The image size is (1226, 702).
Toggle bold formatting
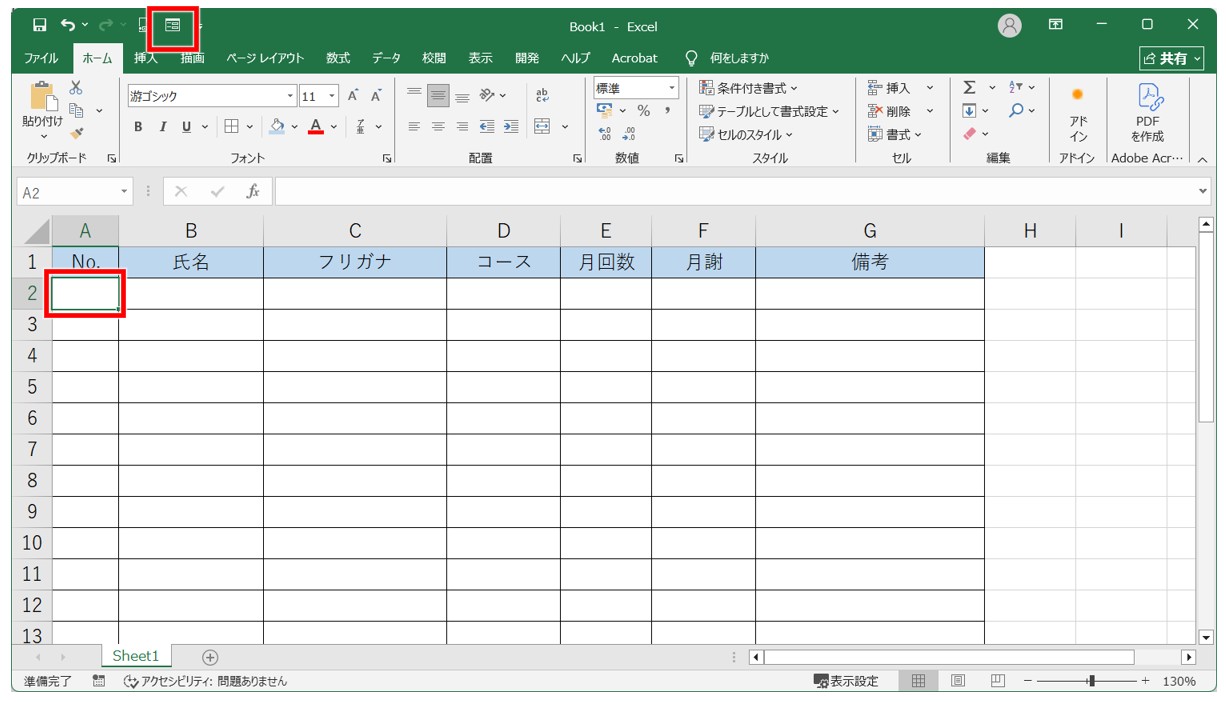(138, 127)
